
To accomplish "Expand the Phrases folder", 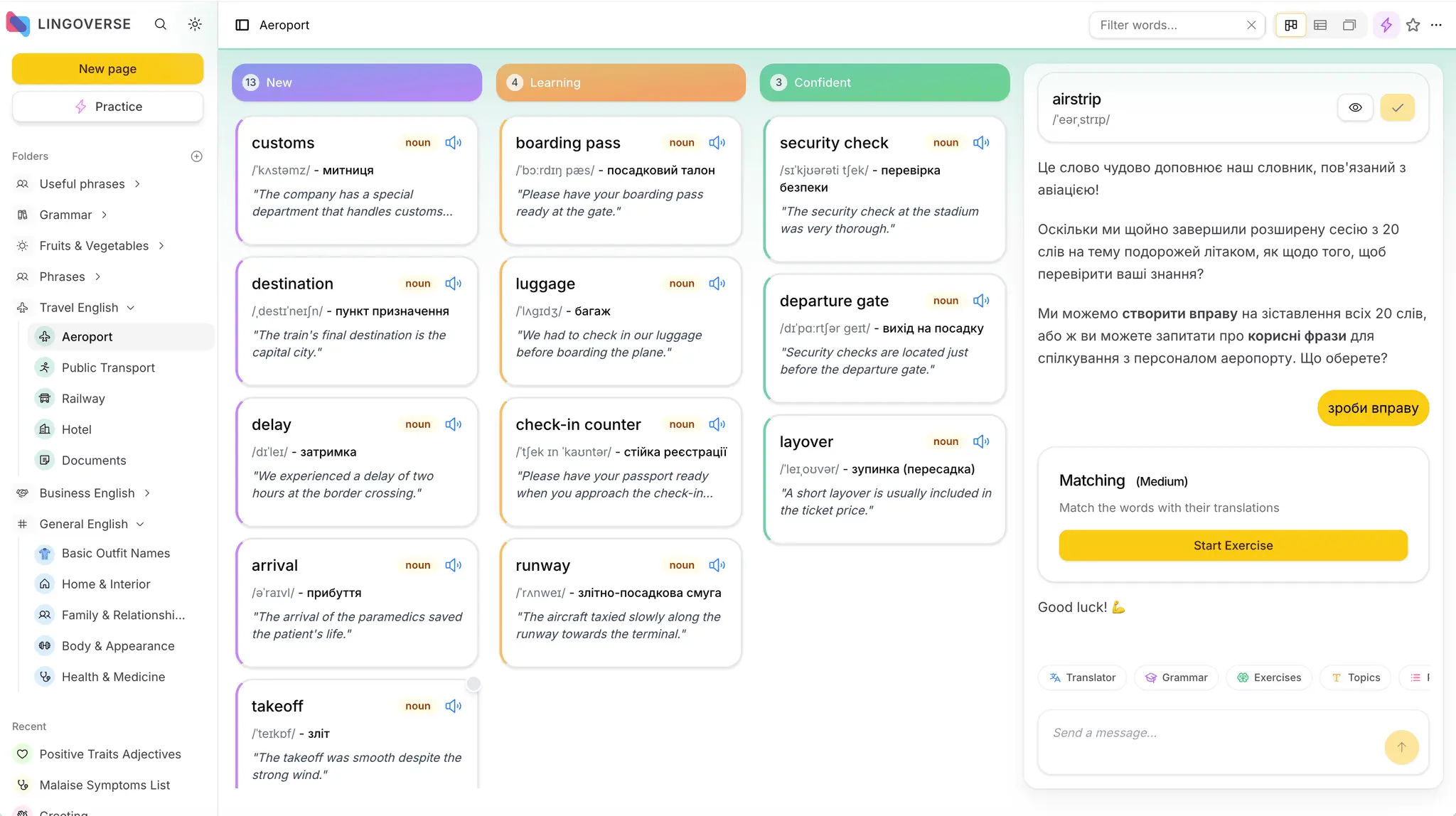I will tap(97, 277).
